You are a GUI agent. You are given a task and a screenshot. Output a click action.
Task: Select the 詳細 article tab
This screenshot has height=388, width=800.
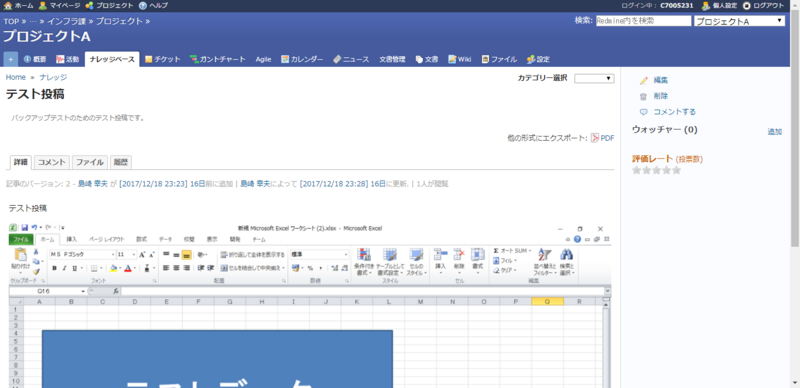(20, 162)
